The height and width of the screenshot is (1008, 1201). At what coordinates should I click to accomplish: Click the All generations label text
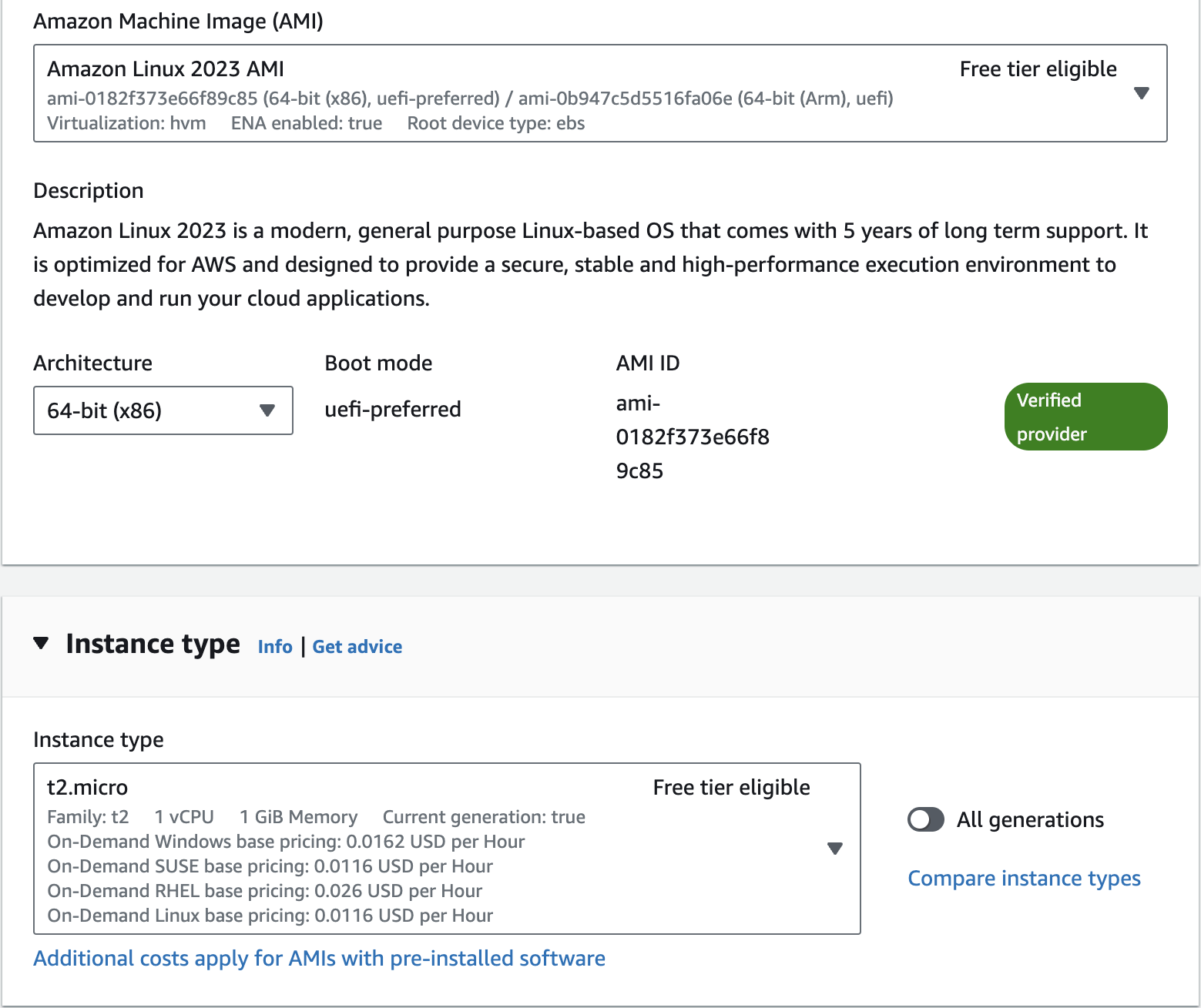click(1030, 820)
